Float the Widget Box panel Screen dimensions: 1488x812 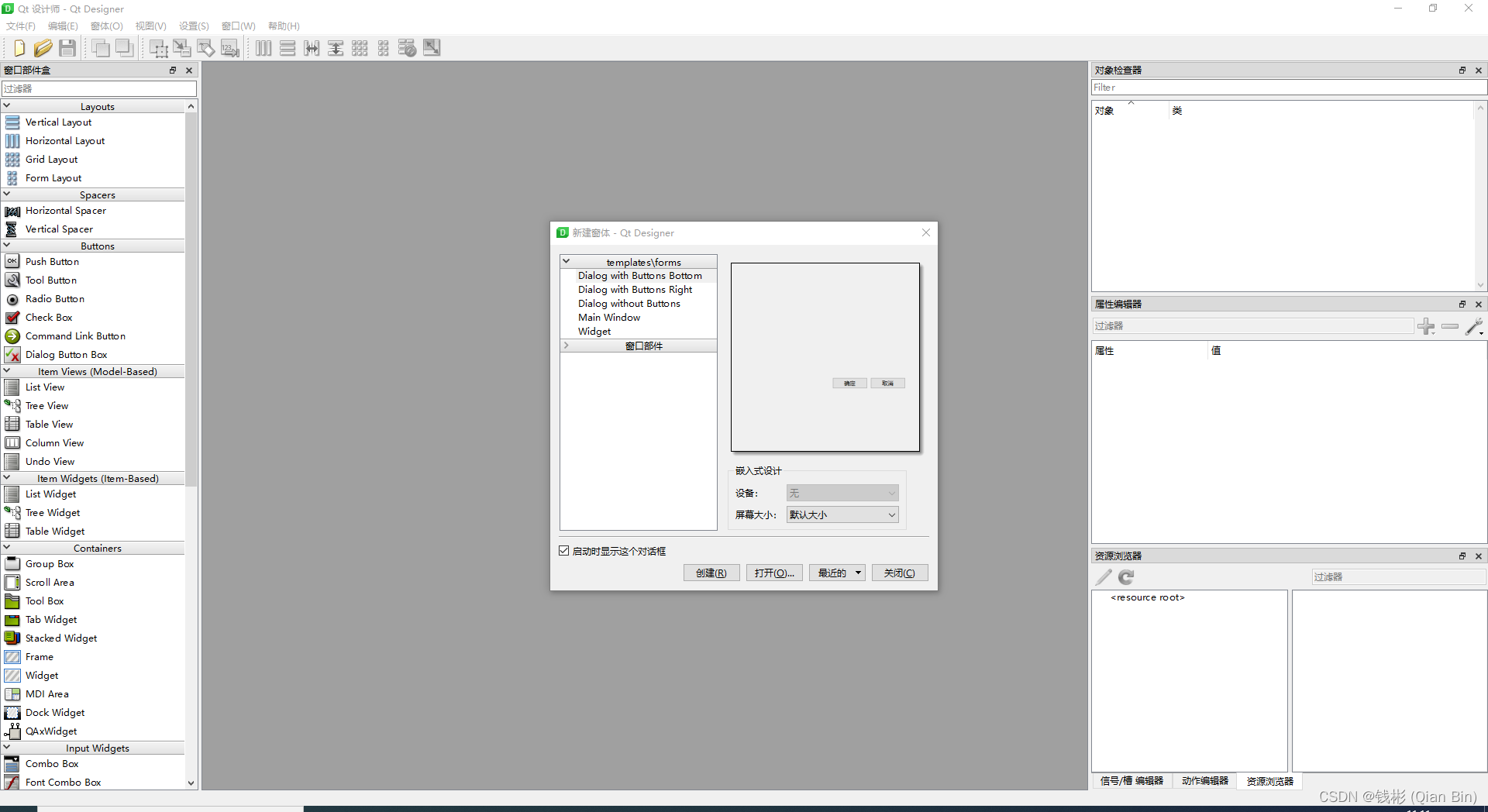[x=173, y=70]
